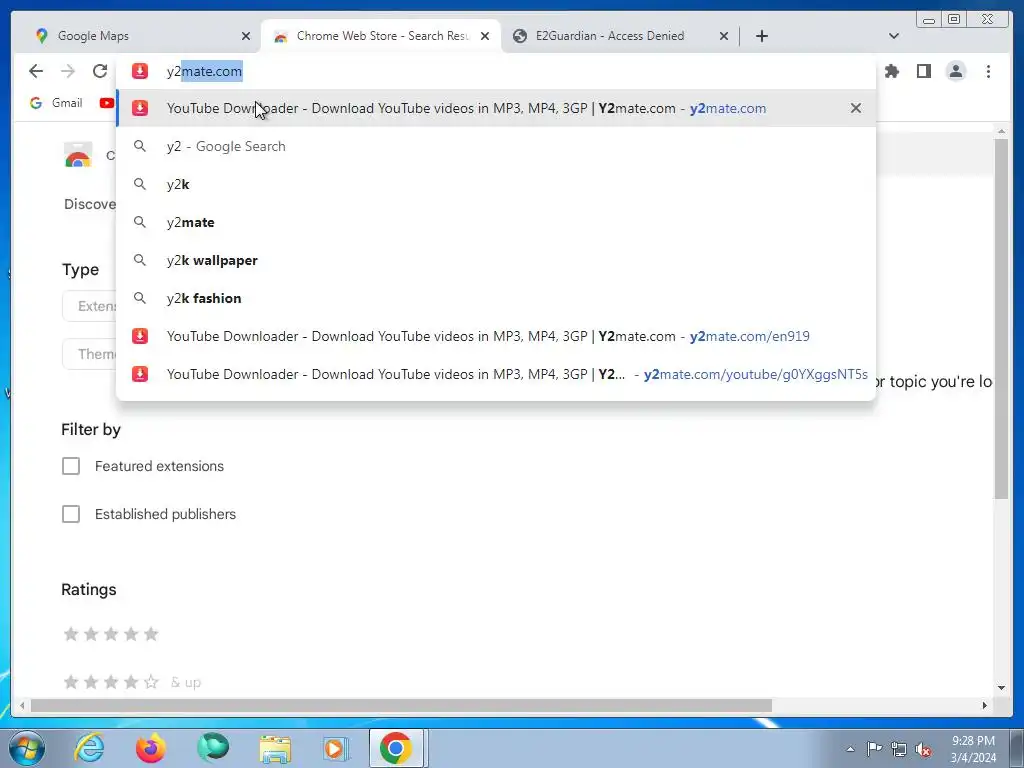Open Windows Explorer folder on taskbar
Viewport: 1024px width, 768px height.
pyautogui.click(x=275, y=749)
